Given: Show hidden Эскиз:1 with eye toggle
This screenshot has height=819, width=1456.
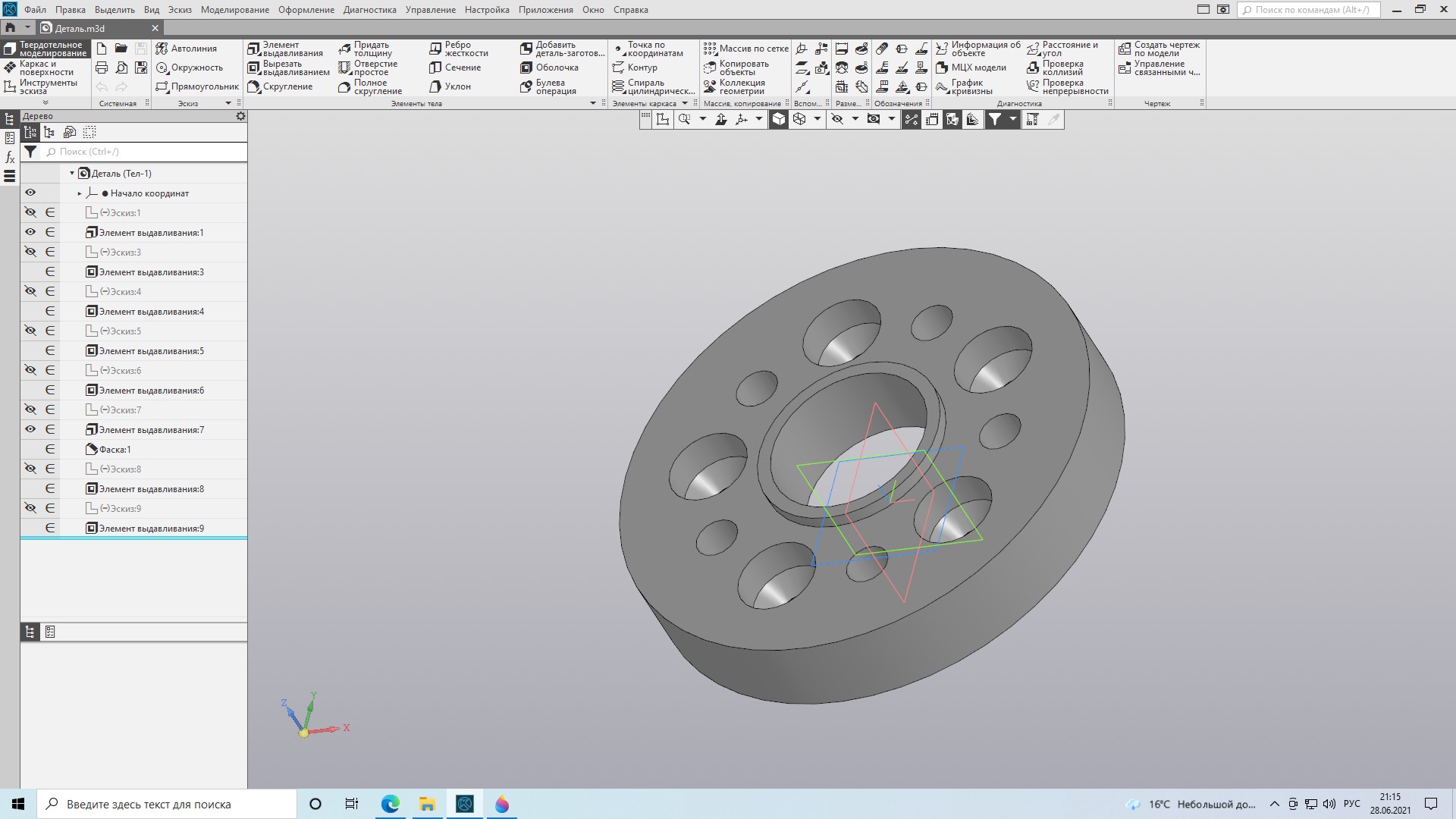Looking at the screenshot, I should tap(30, 213).
